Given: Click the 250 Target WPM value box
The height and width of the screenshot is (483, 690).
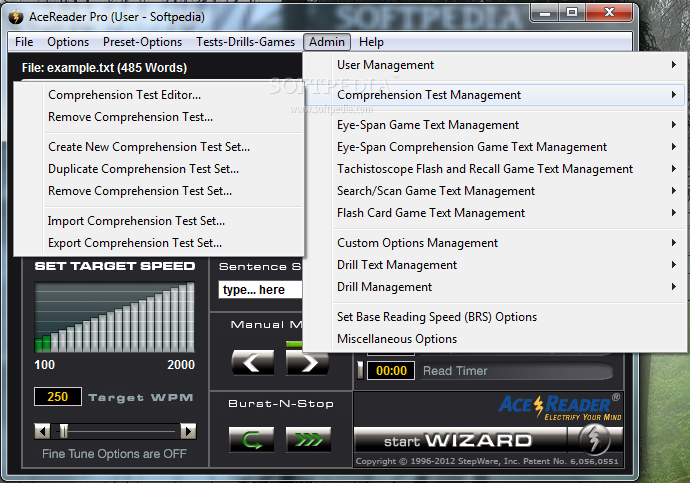Looking at the screenshot, I should (x=58, y=397).
